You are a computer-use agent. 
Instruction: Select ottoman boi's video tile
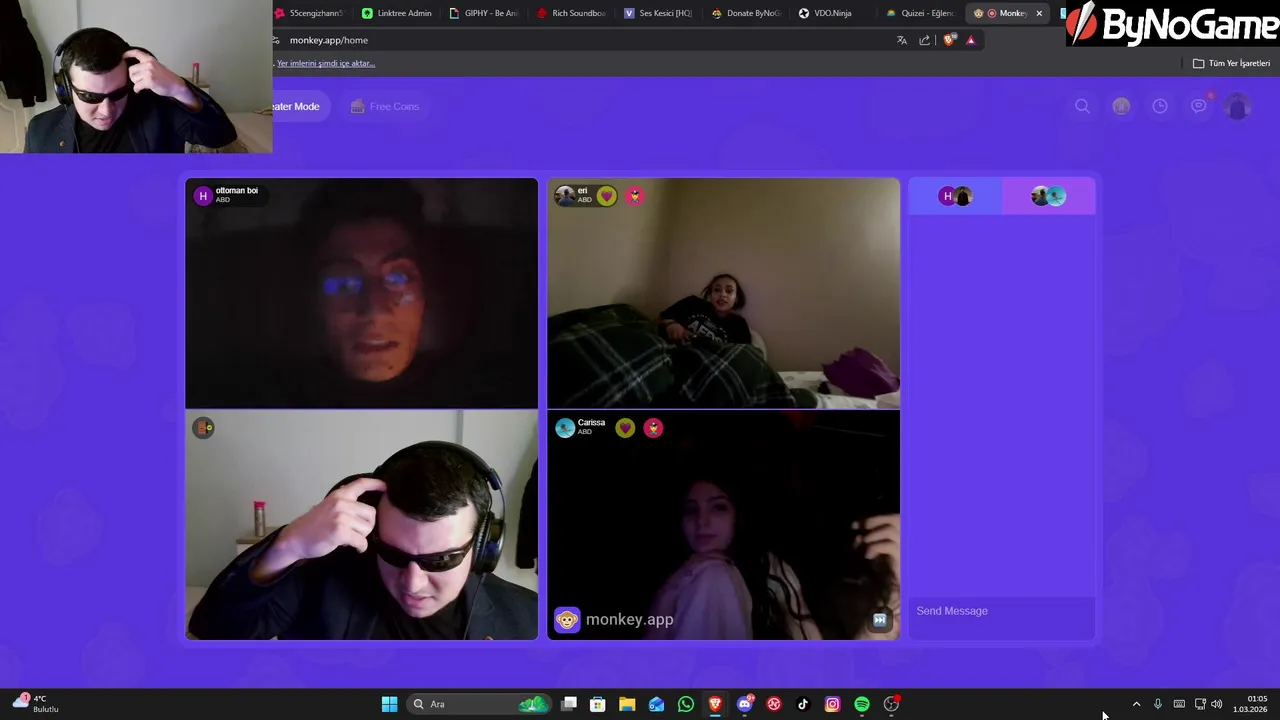[361, 294]
